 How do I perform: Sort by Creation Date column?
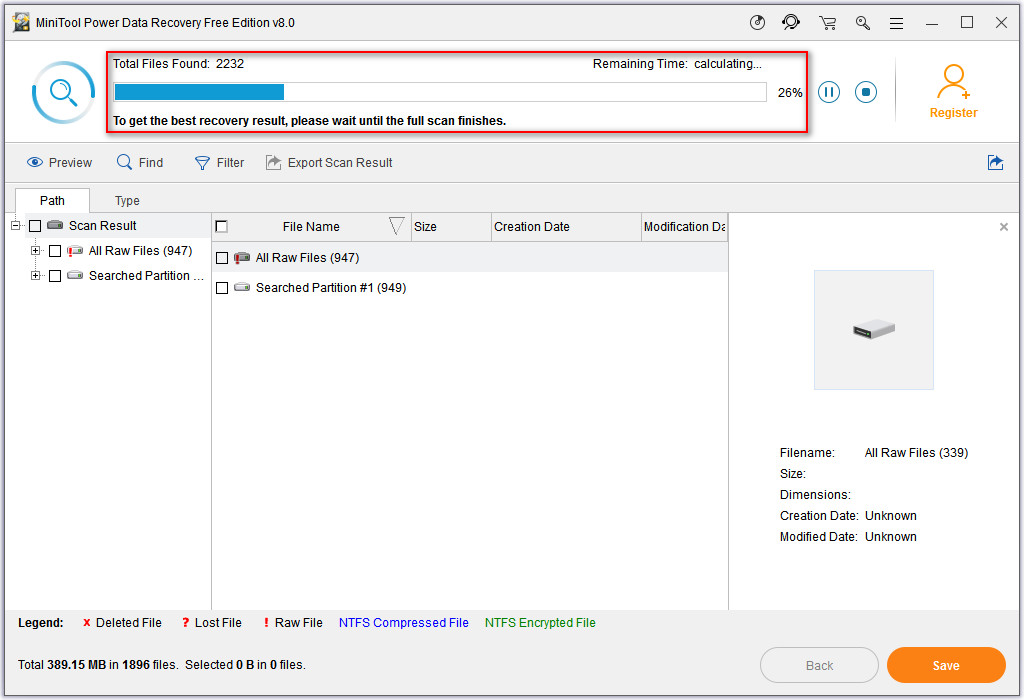[566, 227]
